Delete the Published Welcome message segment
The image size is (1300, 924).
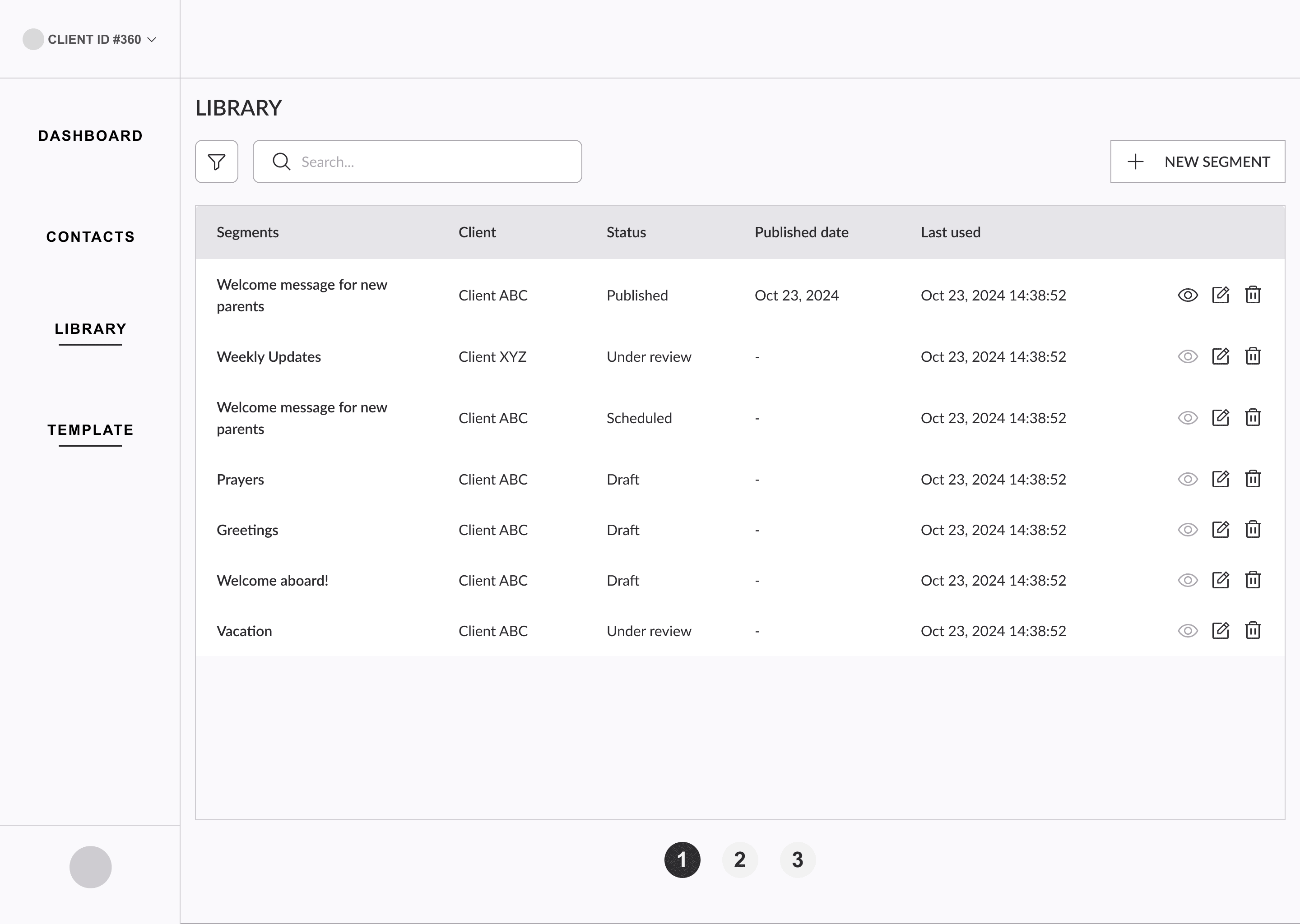1253,295
